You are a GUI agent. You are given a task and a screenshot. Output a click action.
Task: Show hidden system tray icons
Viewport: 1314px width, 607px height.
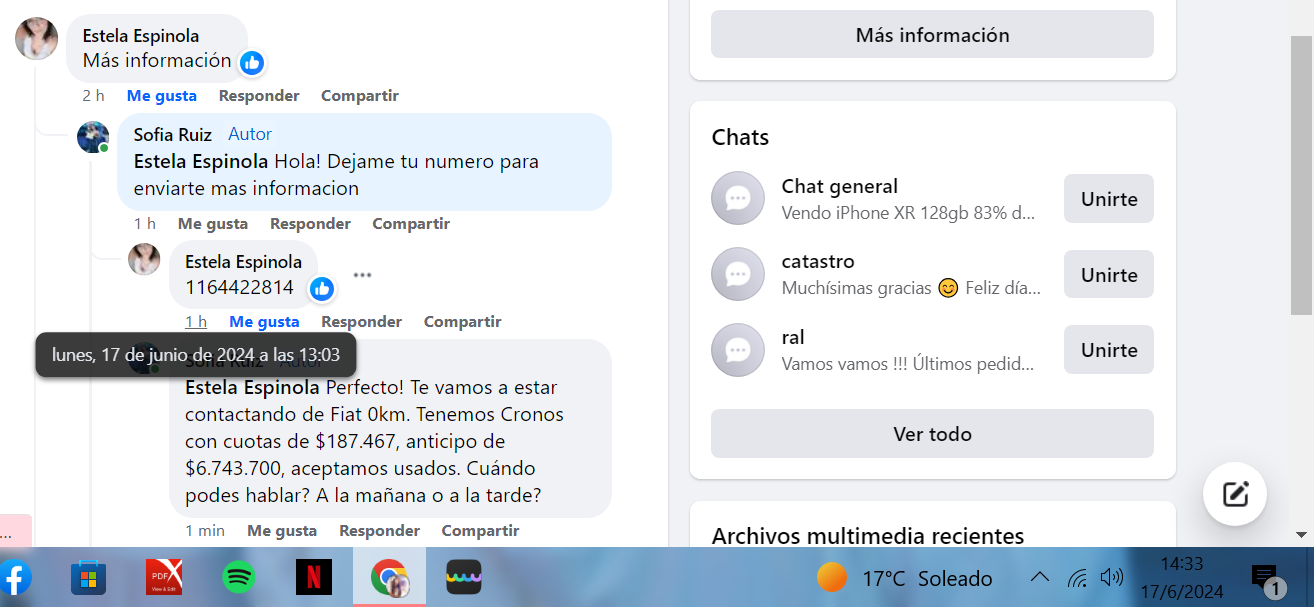click(1040, 578)
